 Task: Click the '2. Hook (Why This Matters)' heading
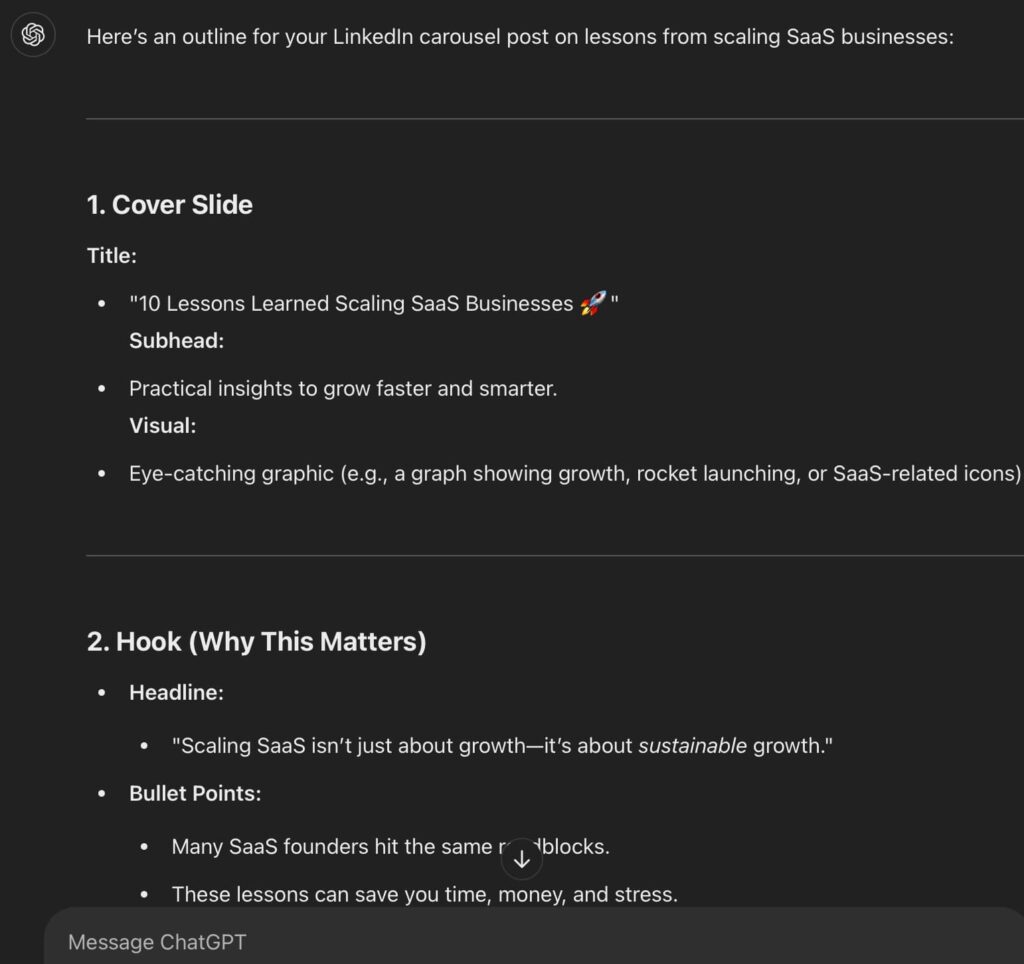click(x=257, y=641)
